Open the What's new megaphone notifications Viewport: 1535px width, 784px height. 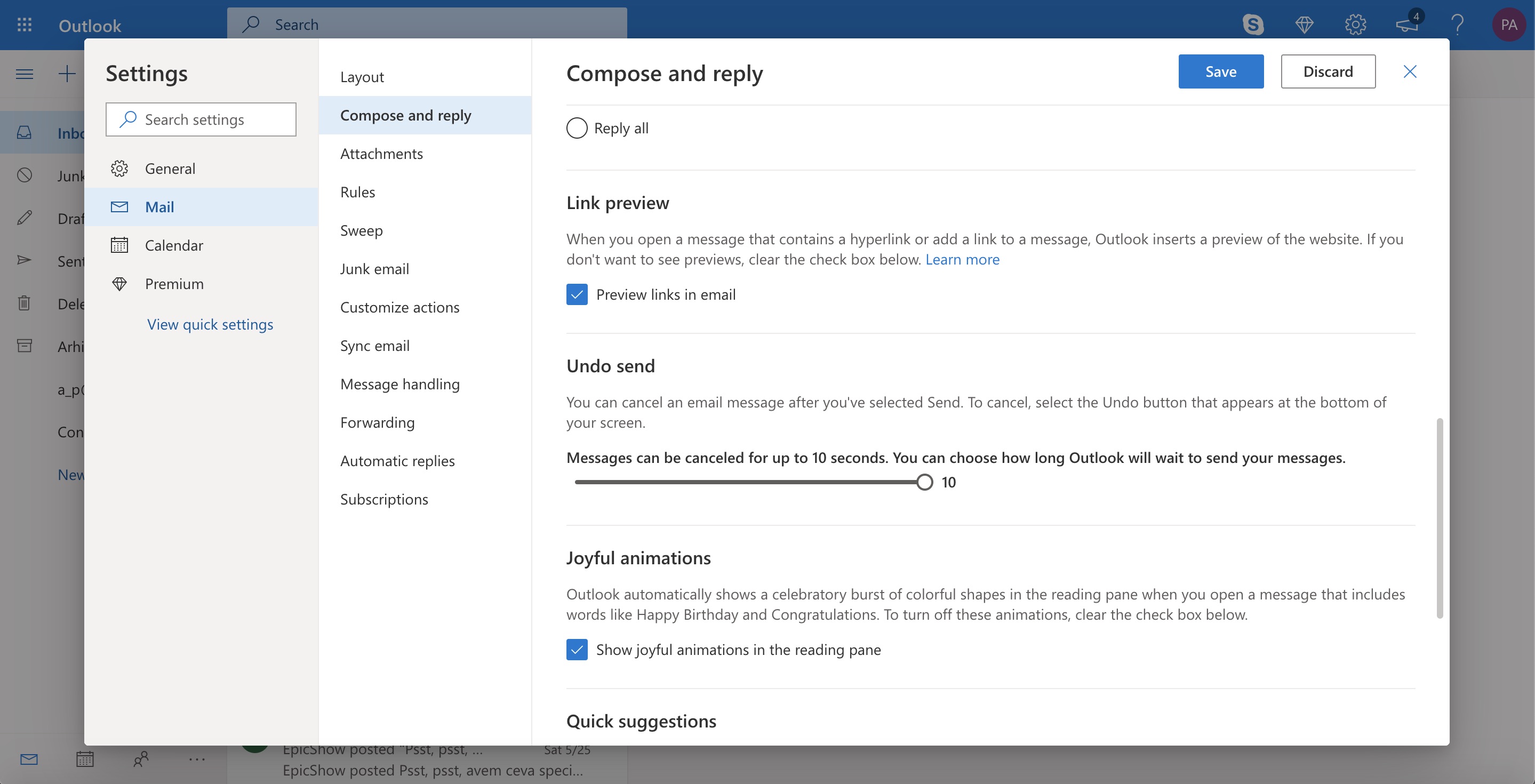1408,25
